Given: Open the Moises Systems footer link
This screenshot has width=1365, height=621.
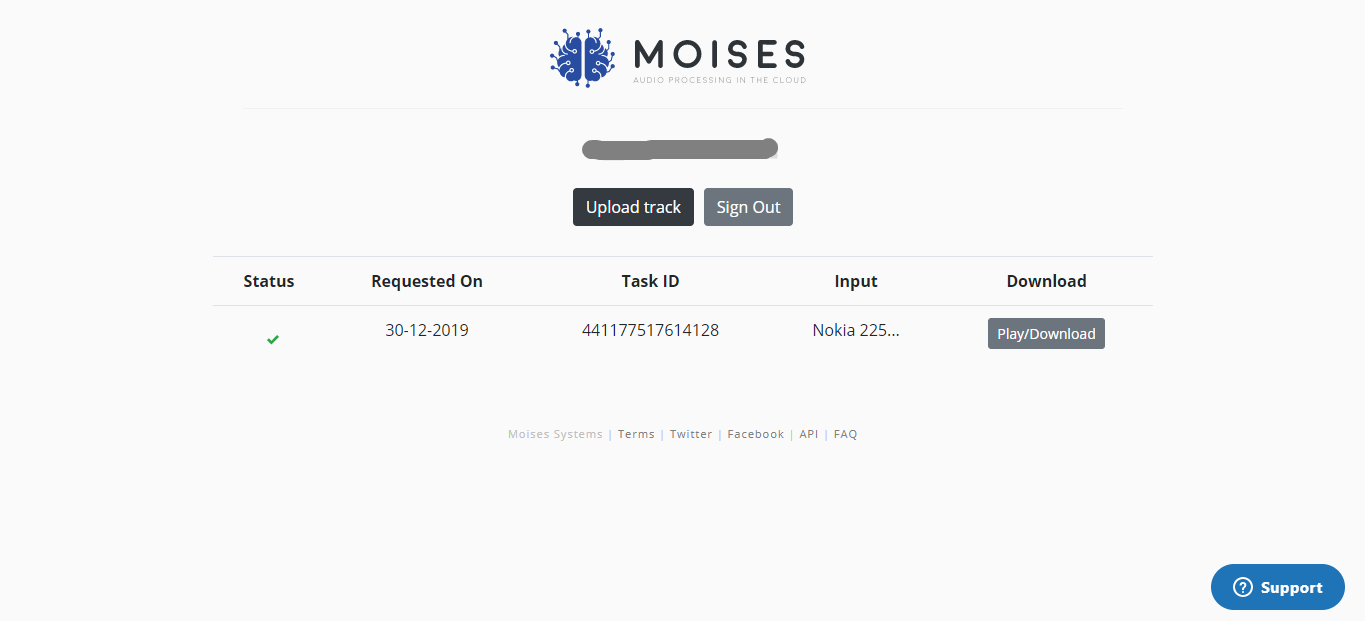Looking at the screenshot, I should click(x=555, y=434).
